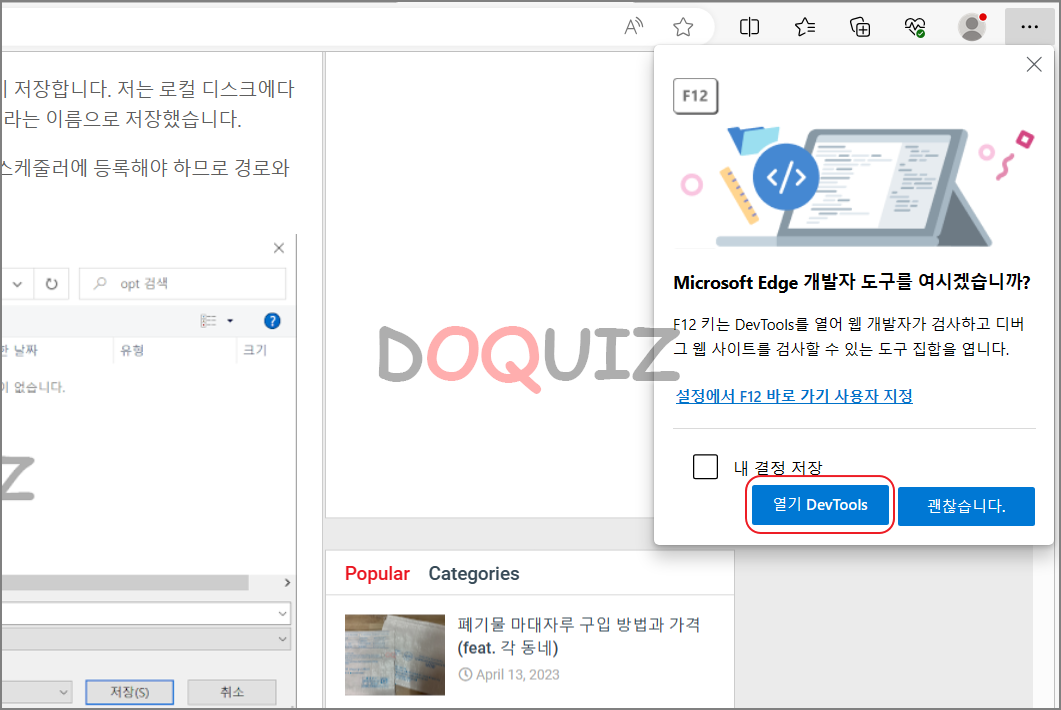Click the April 13, 2023 date text
Screen dimensions: 1061x710
(517, 674)
